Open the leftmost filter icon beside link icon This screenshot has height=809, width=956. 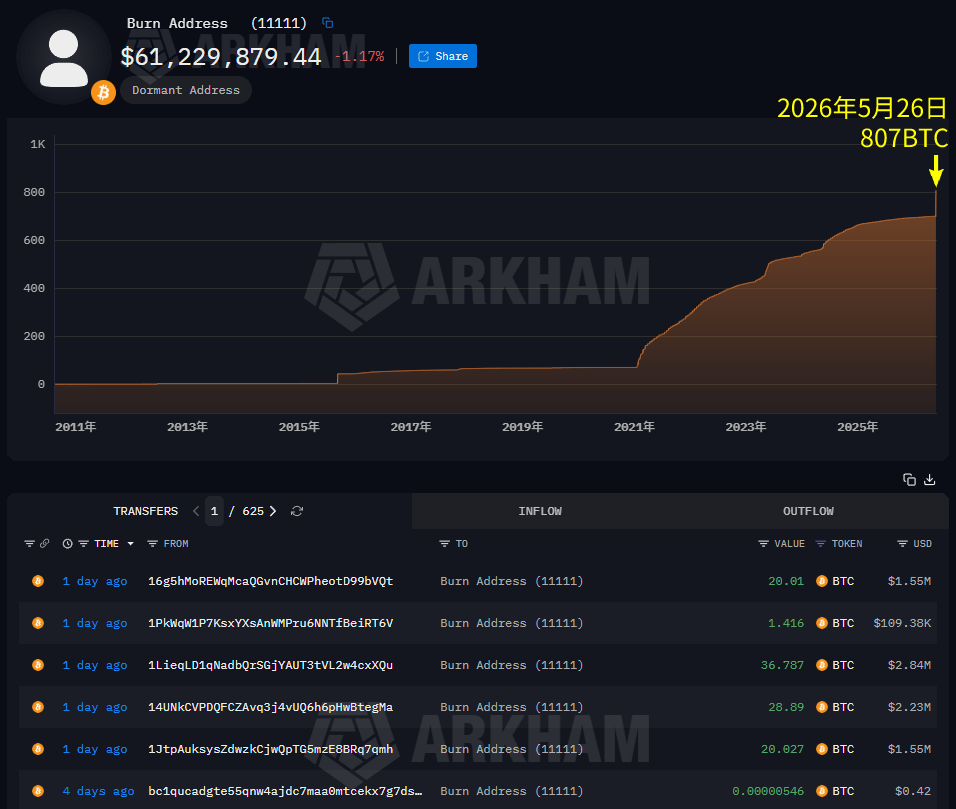coord(29,543)
